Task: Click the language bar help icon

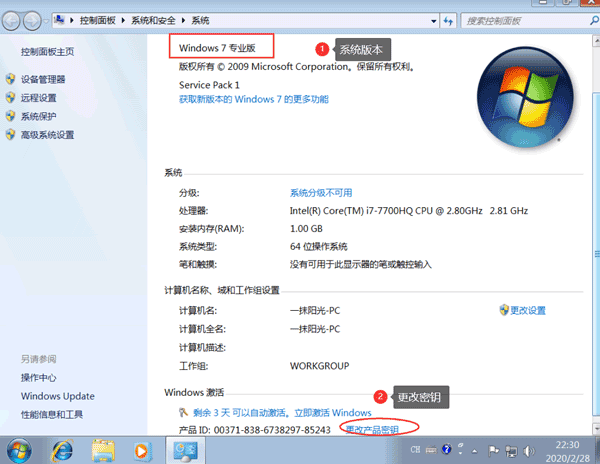Action: [x=447, y=449]
